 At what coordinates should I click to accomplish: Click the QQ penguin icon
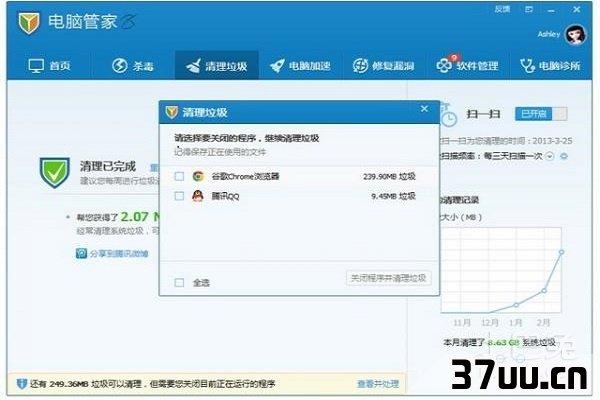(198, 196)
